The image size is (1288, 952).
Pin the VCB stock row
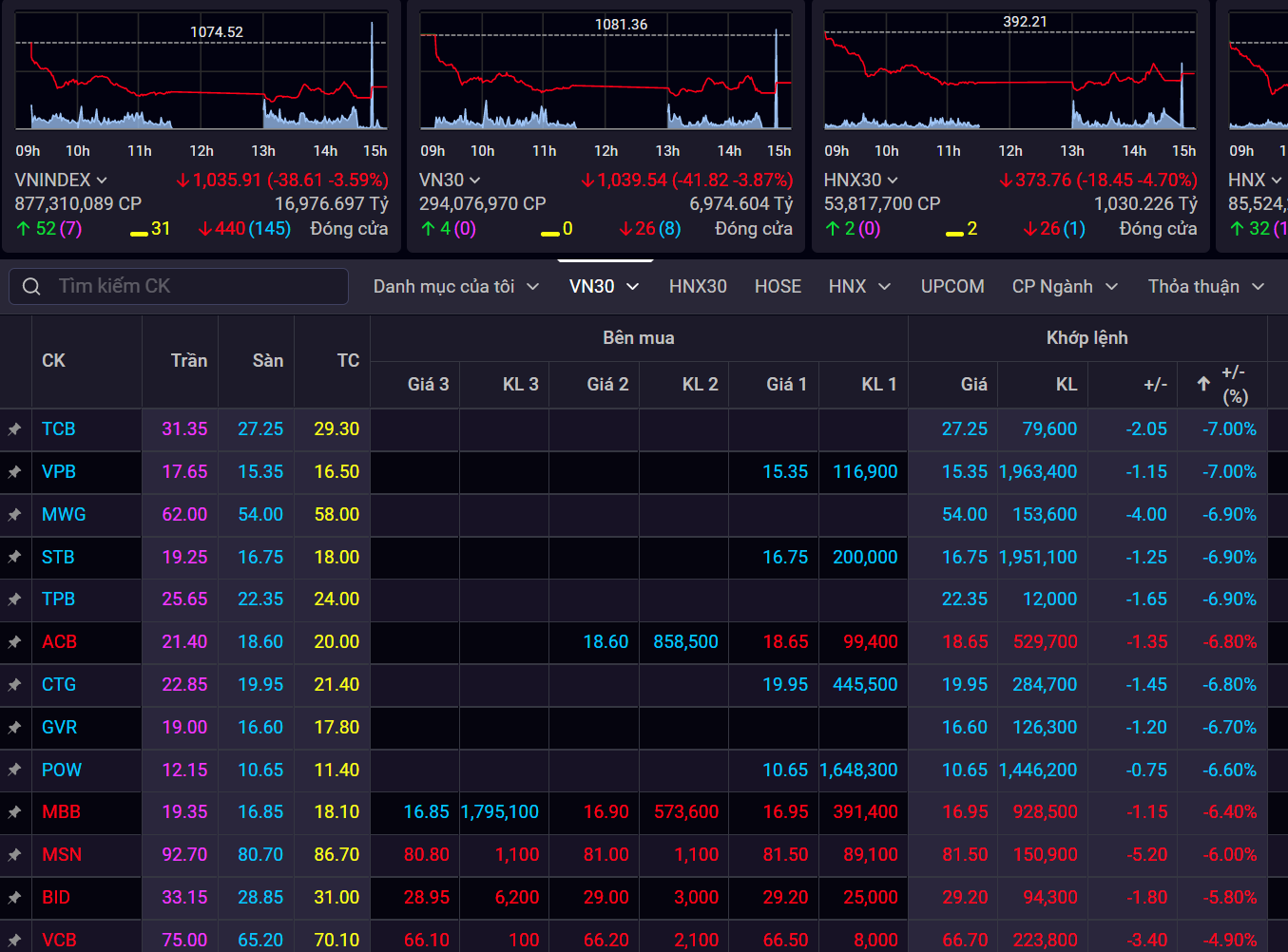coord(15,941)
